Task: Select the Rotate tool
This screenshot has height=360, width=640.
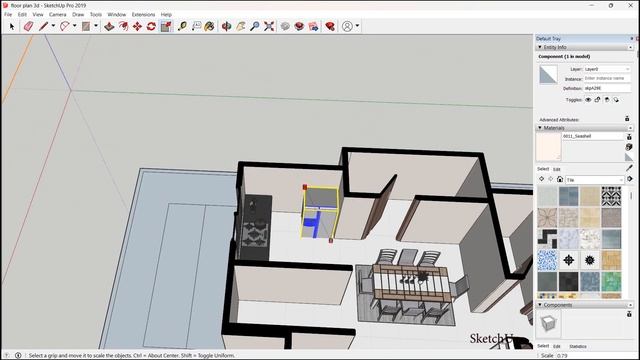Action: click(x=151, y=27)
